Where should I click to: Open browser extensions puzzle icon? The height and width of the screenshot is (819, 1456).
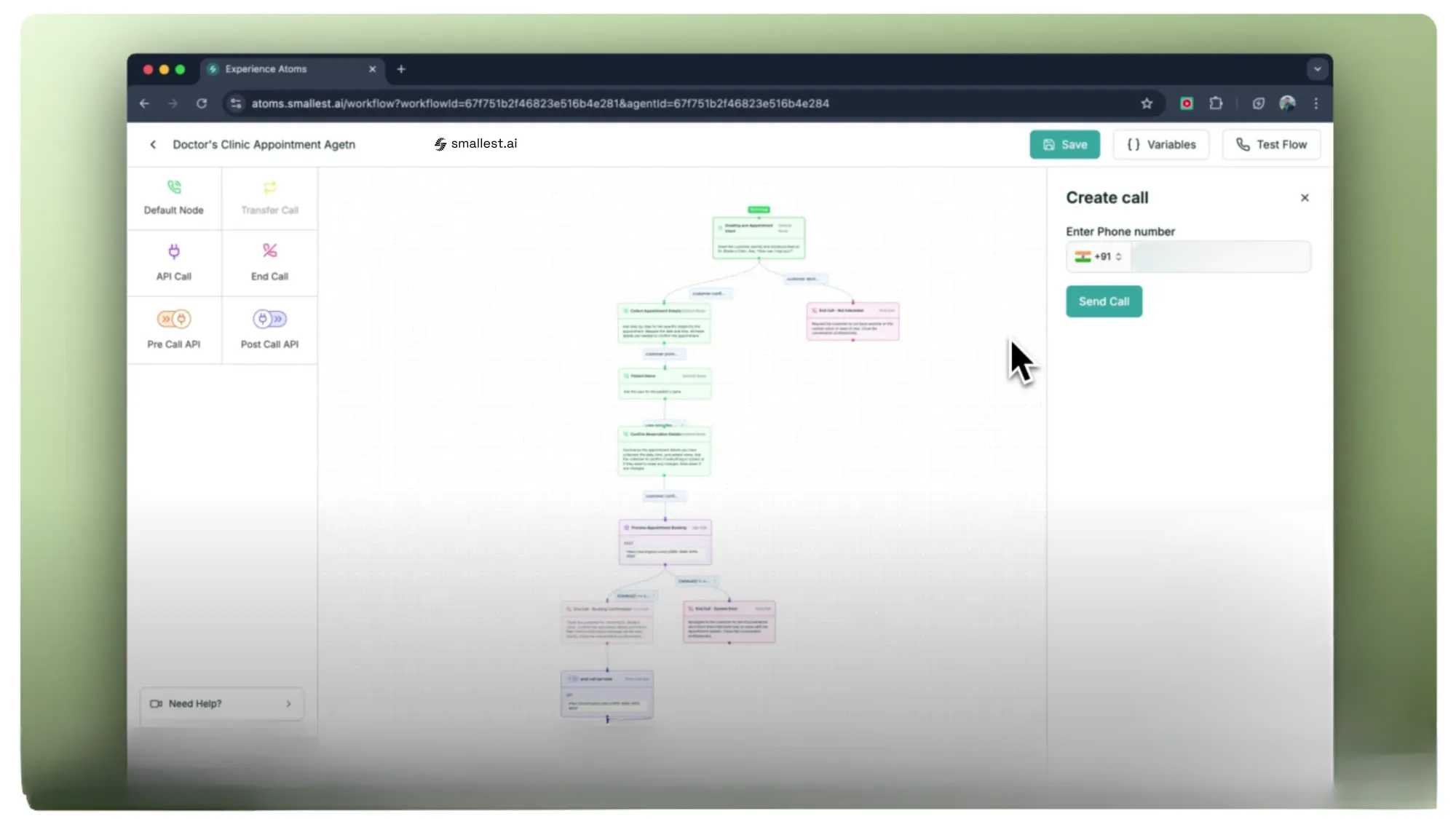click(x=1216, y=103)
